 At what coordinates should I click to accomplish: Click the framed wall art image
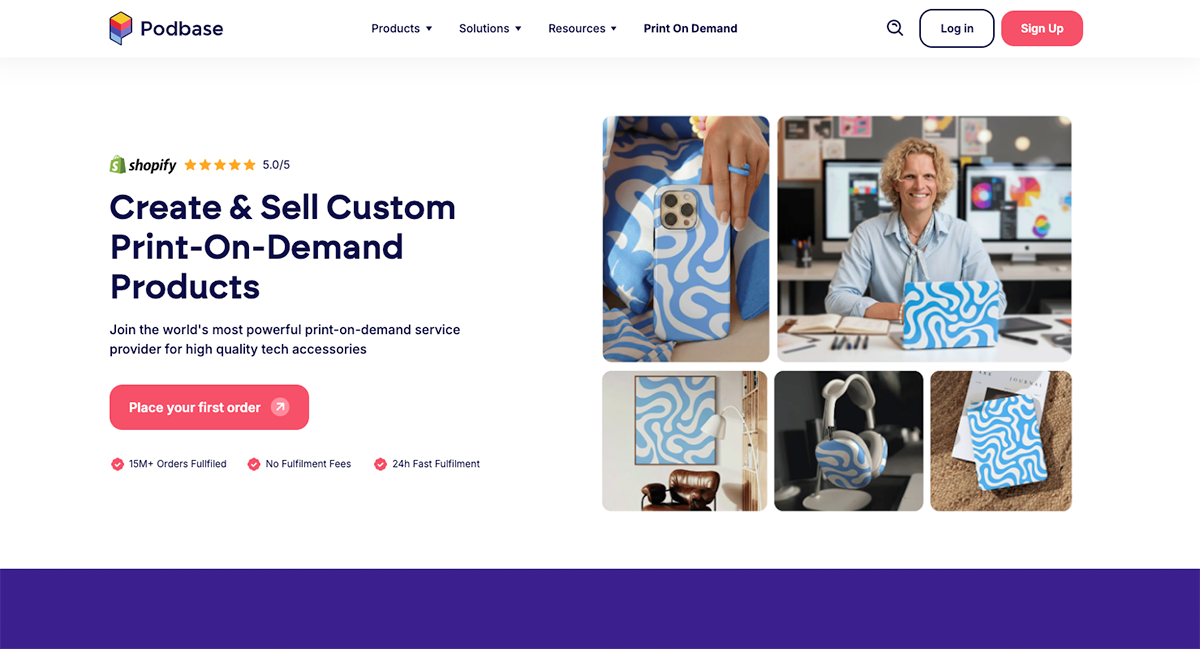[x=685, y=441]
